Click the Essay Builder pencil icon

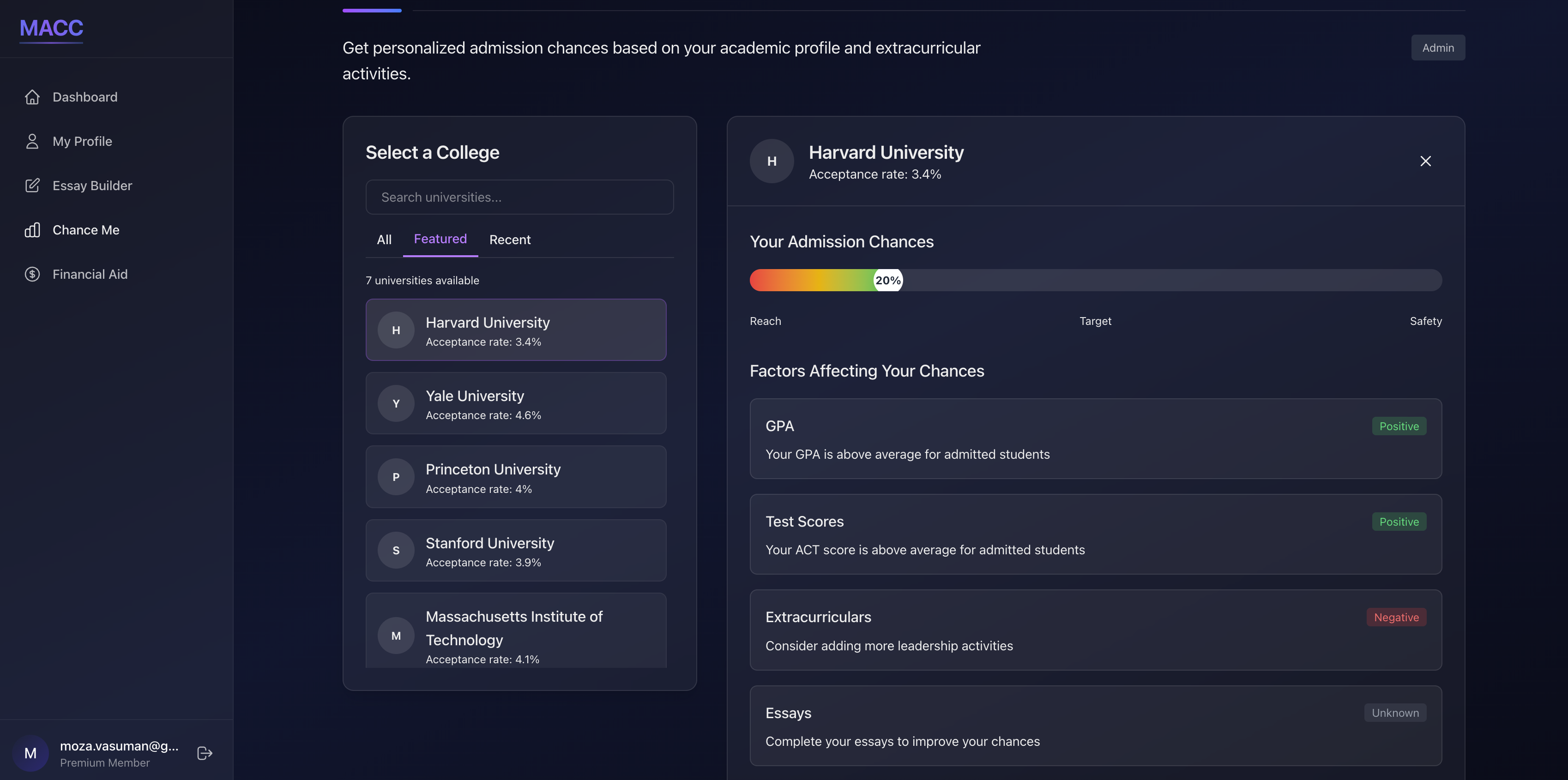pyautogui.click(x=32, y=186)
